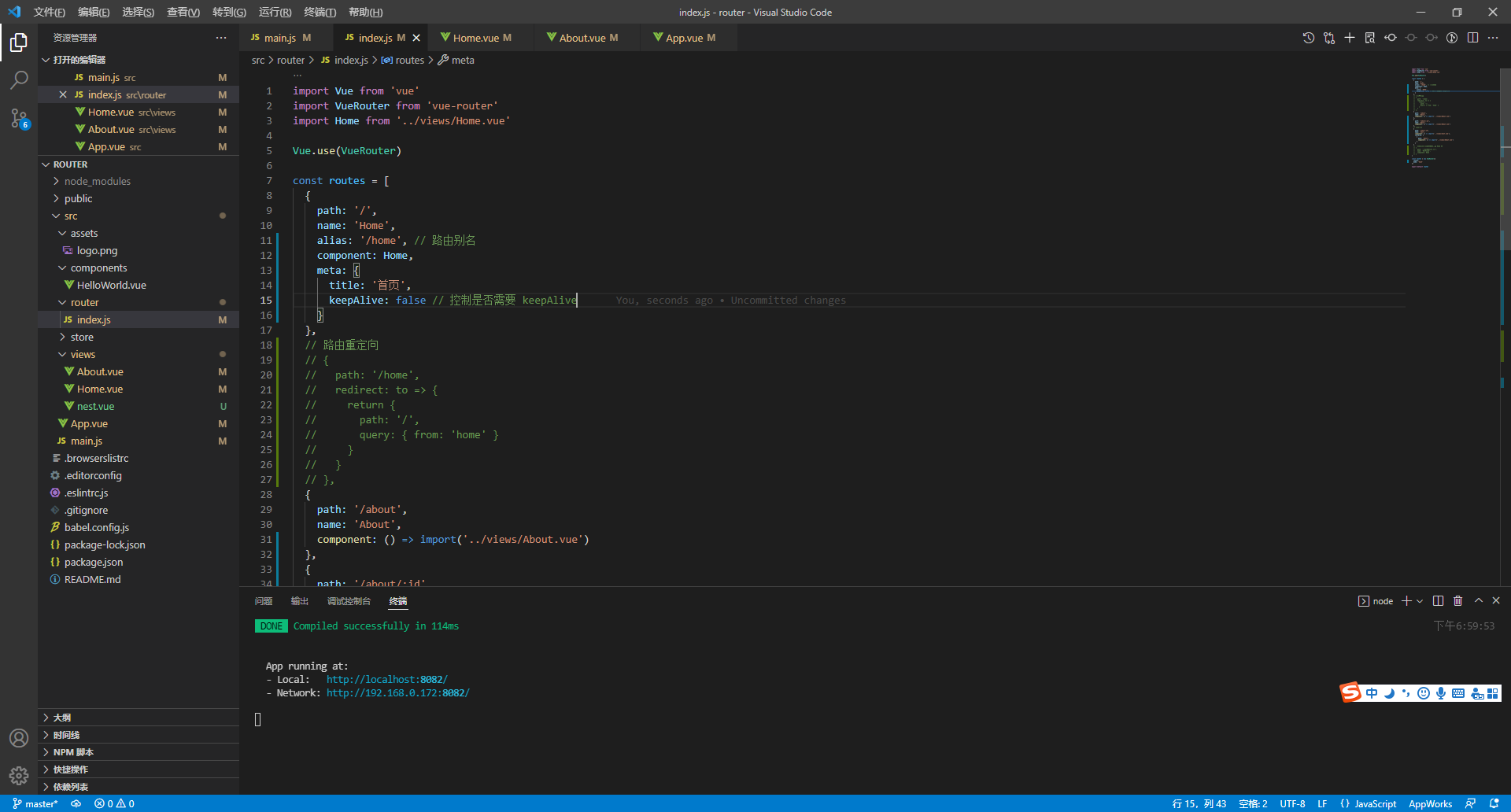The width and height of the screenshot is (1511, 812).
Task: Open the feedback icon in status bar
Action: coord(1470,804)
